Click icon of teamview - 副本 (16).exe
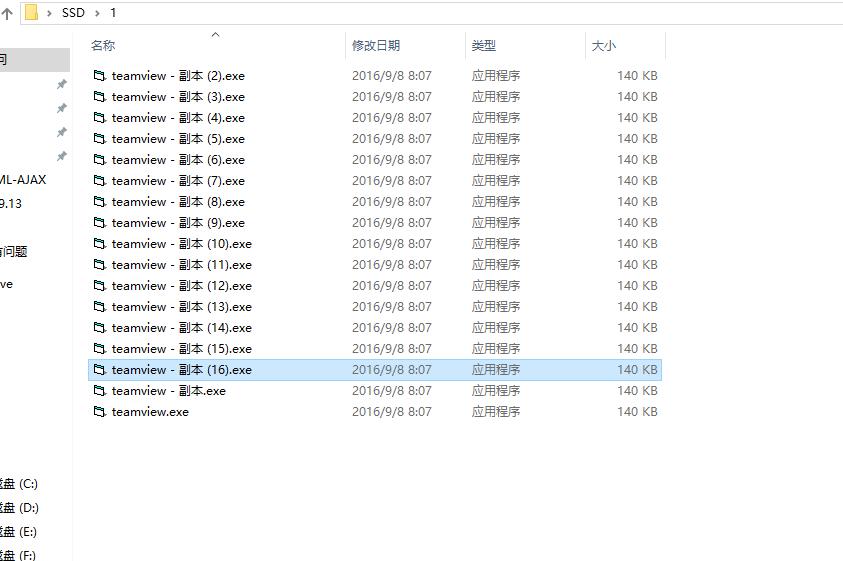 [99, 370]
